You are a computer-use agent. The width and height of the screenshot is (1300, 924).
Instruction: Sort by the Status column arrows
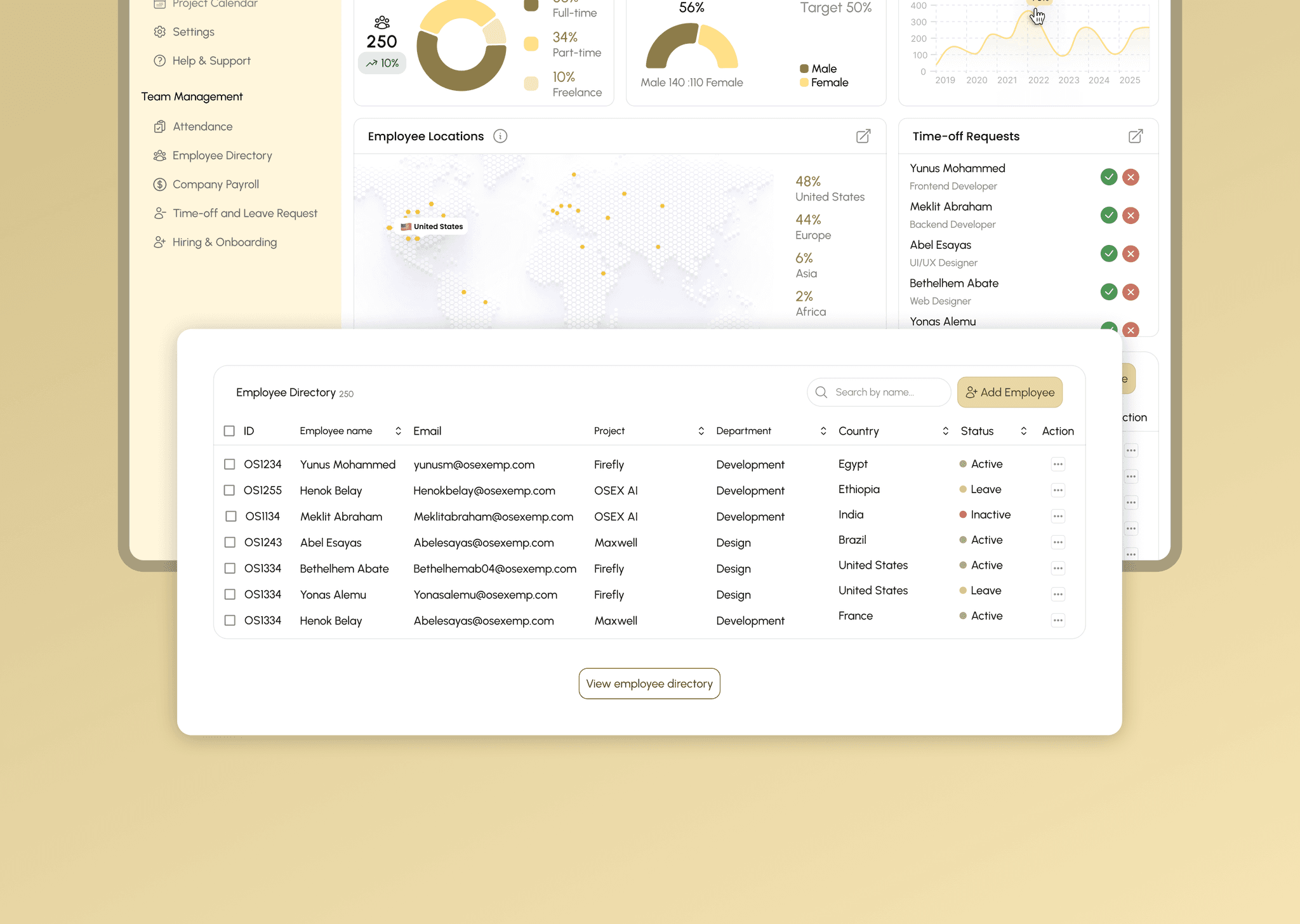(x=1023, y=431)
